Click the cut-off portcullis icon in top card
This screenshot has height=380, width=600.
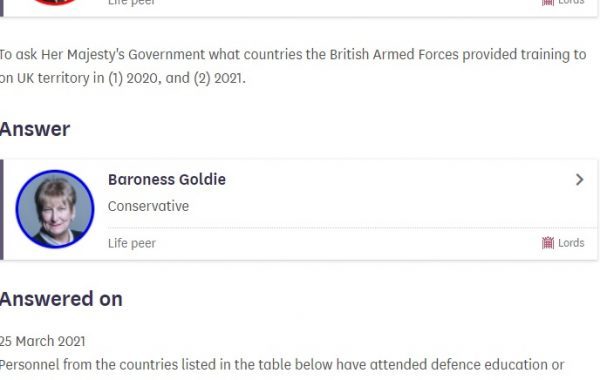click(x=548, y=2)
